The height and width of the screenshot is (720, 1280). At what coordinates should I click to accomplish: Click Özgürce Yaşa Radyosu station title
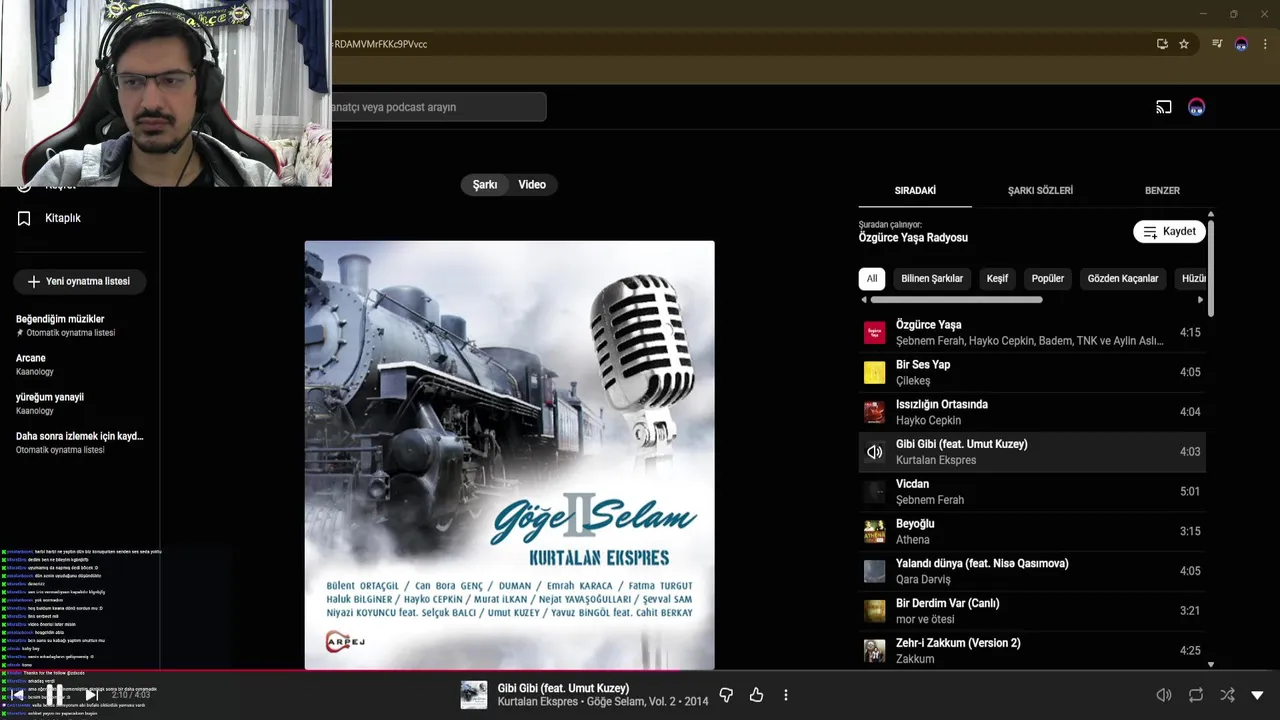tap(913, 238)
